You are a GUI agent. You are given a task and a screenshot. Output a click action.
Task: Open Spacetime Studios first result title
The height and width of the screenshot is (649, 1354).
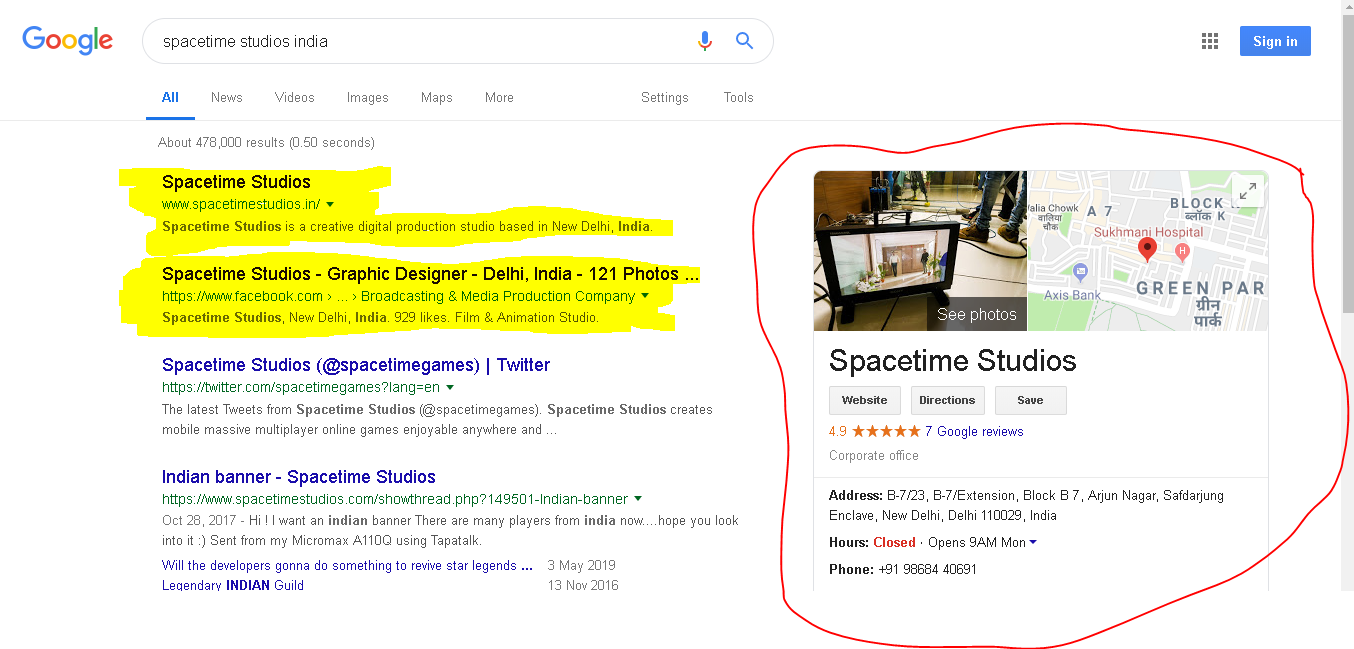236,182
